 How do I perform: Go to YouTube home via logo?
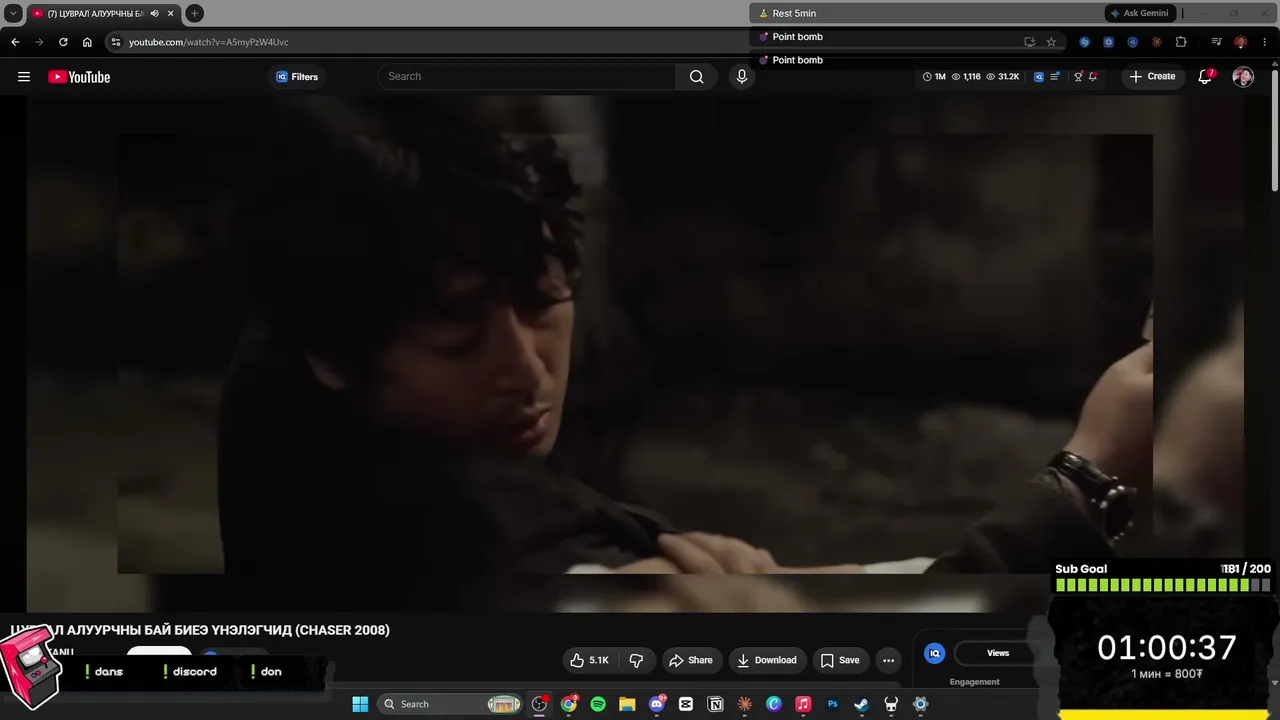click(79, 77)
